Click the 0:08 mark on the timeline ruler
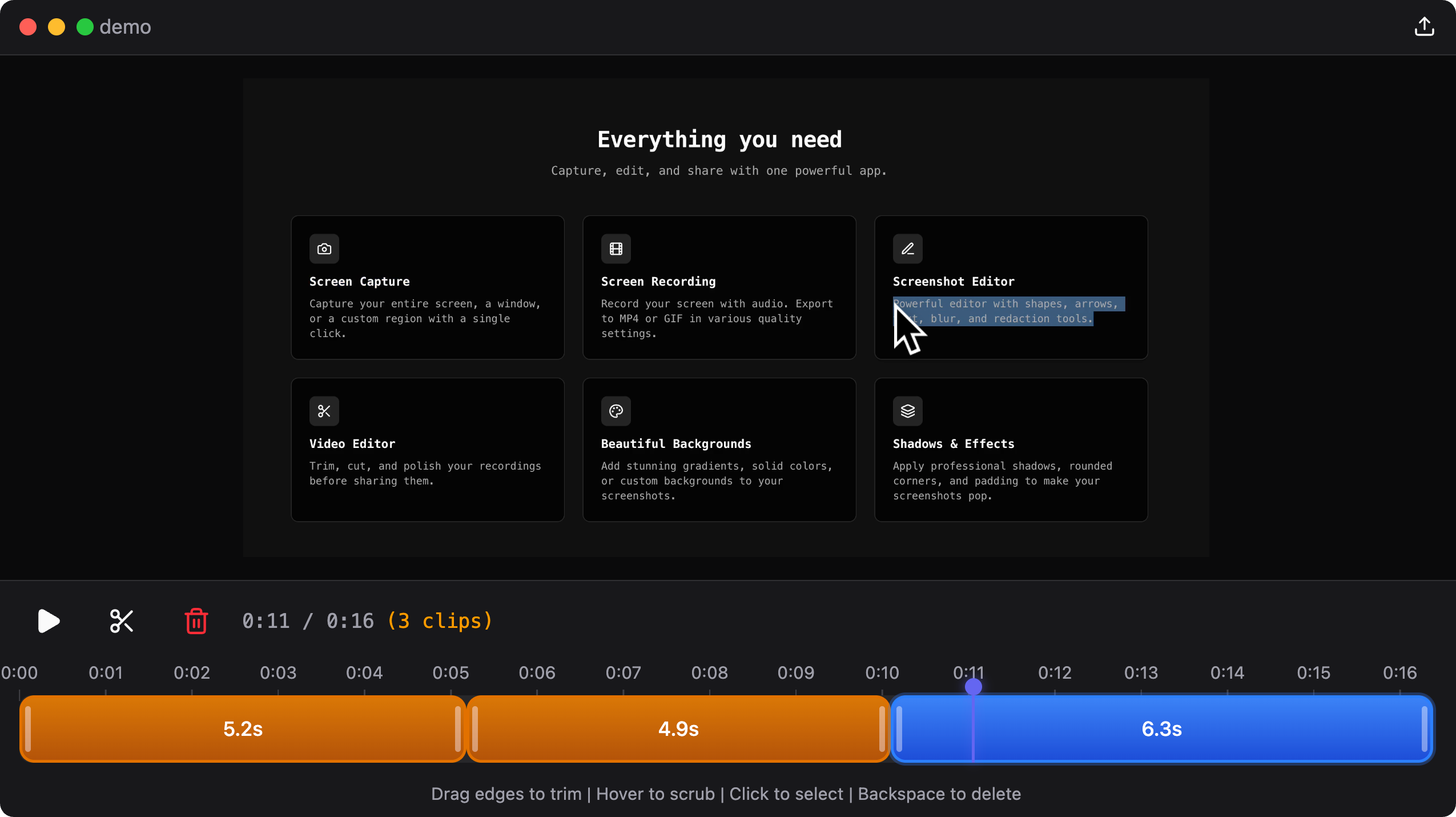The width and height of the screenshot is (1456, 817). [710, 673]
